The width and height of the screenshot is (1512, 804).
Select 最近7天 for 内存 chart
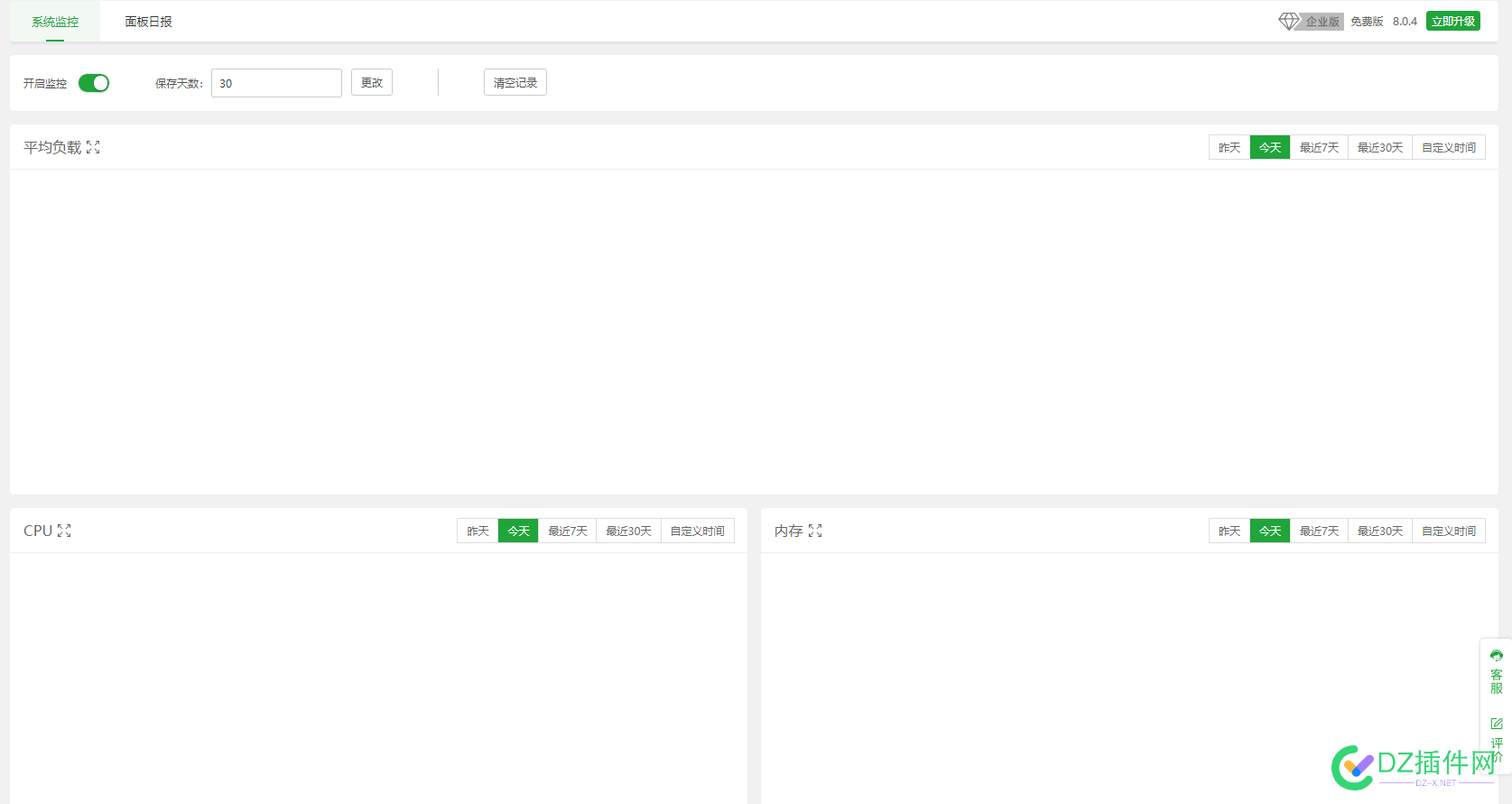1319,531
